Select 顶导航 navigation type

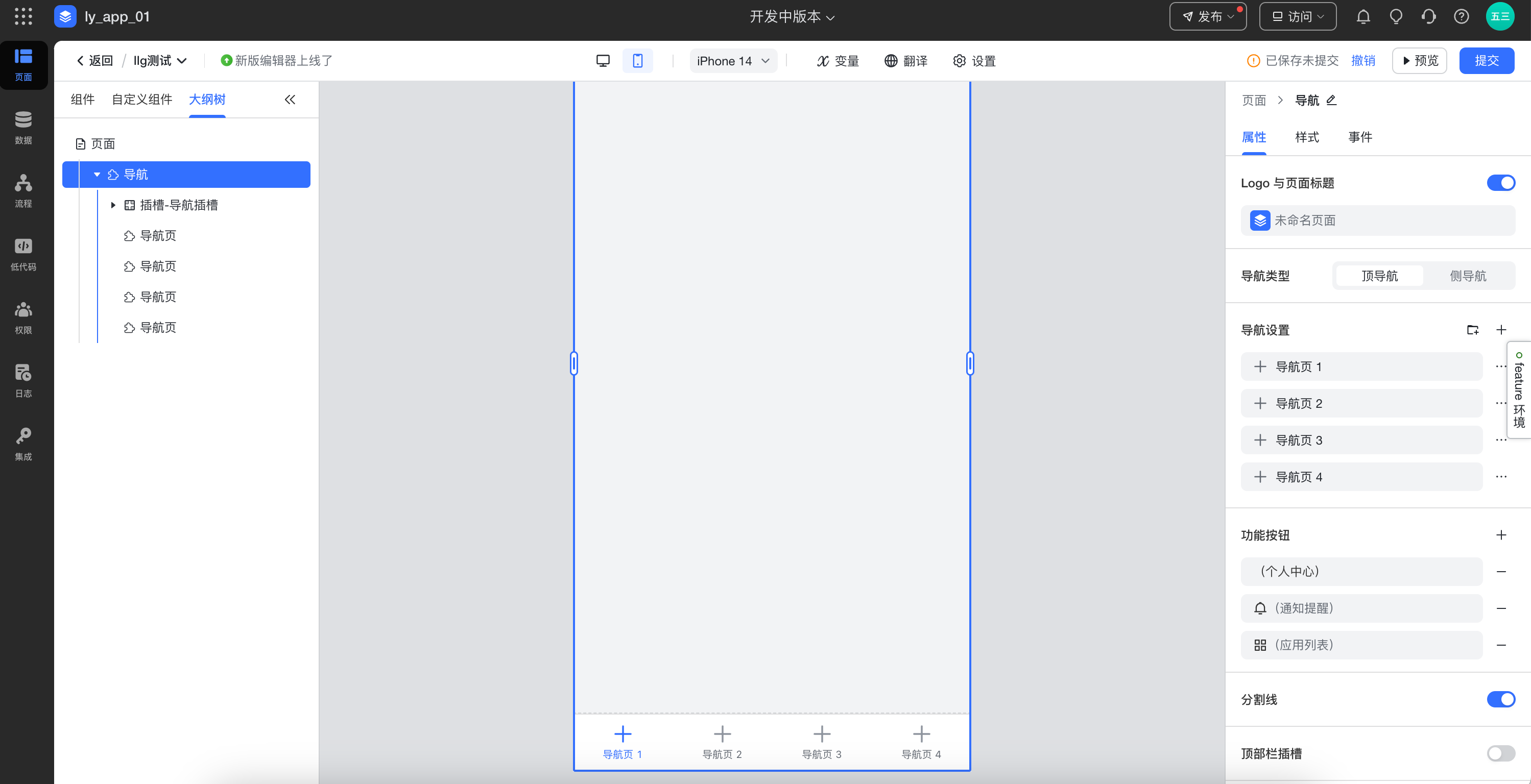point(1379,276)
